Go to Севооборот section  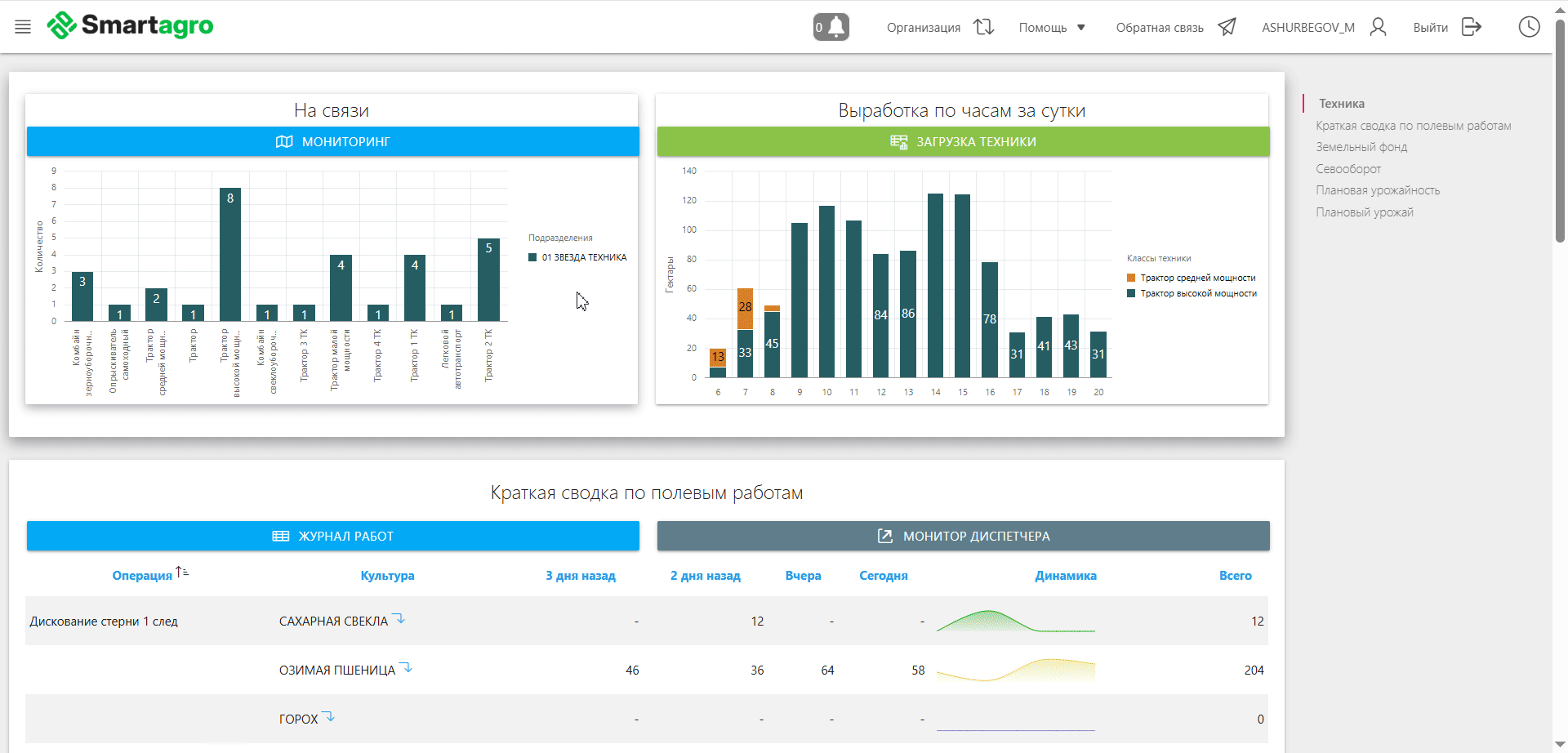(1348, 169)
